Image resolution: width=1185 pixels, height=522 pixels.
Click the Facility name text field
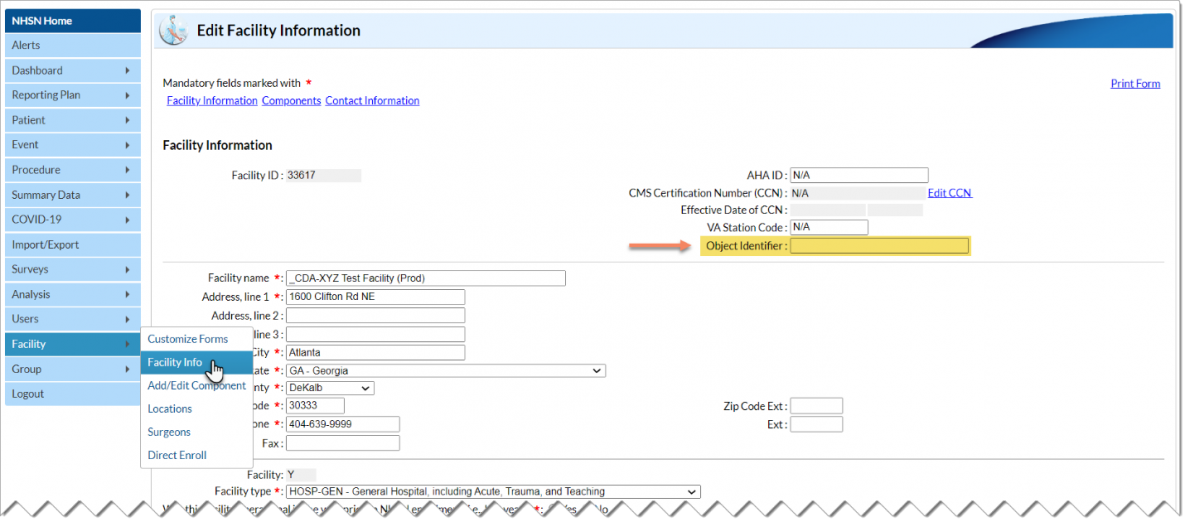[x=425, y=278]
